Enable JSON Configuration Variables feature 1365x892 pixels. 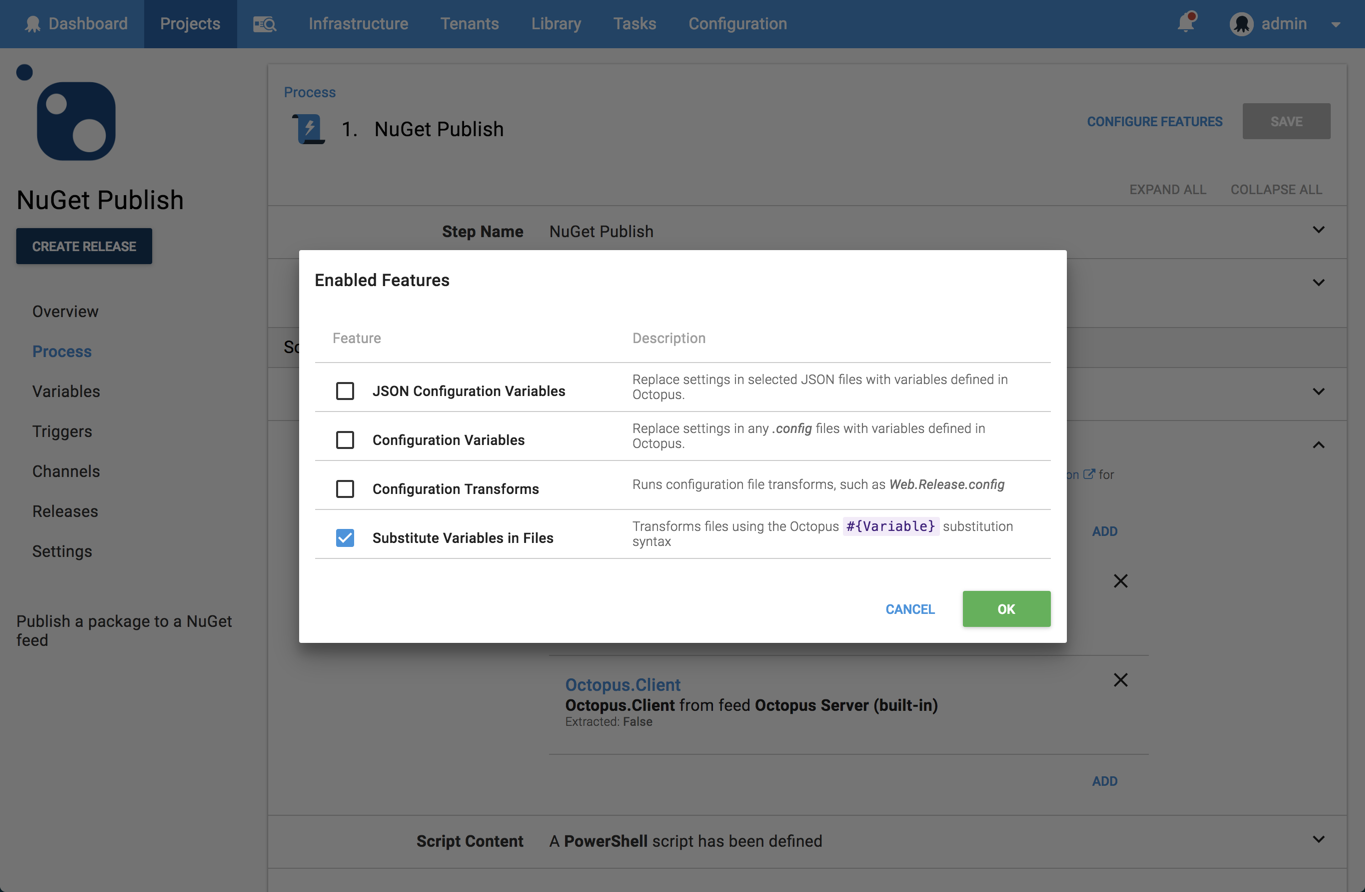click(345, 391)
